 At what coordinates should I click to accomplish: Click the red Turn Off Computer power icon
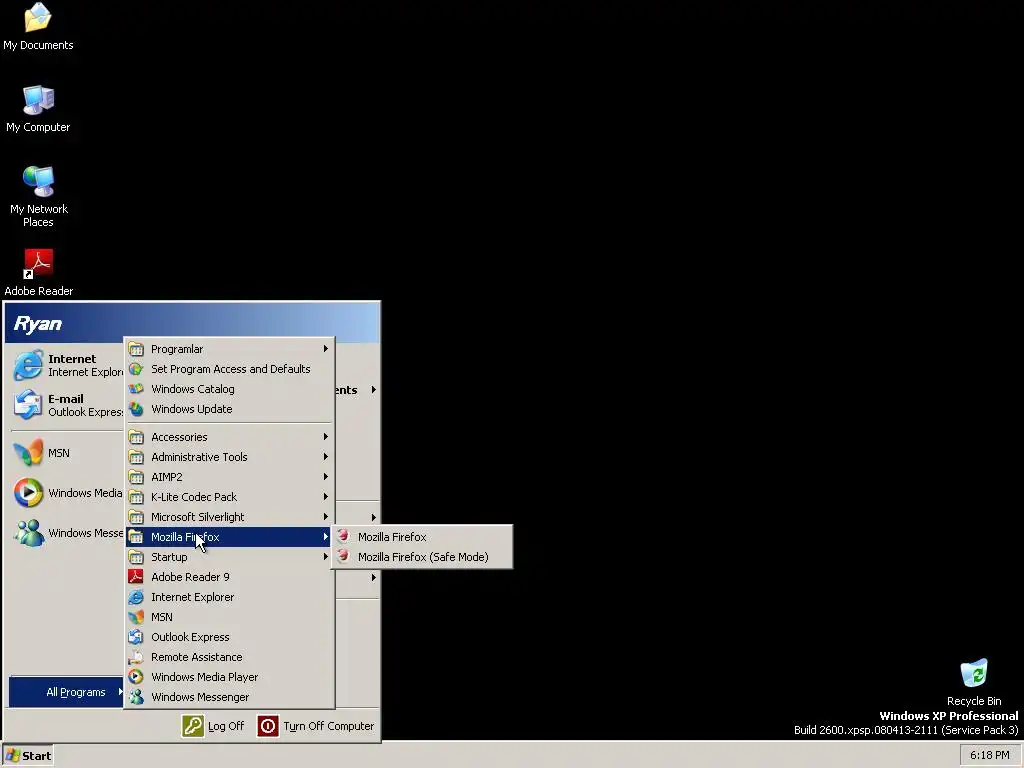[x=268, y=726]
